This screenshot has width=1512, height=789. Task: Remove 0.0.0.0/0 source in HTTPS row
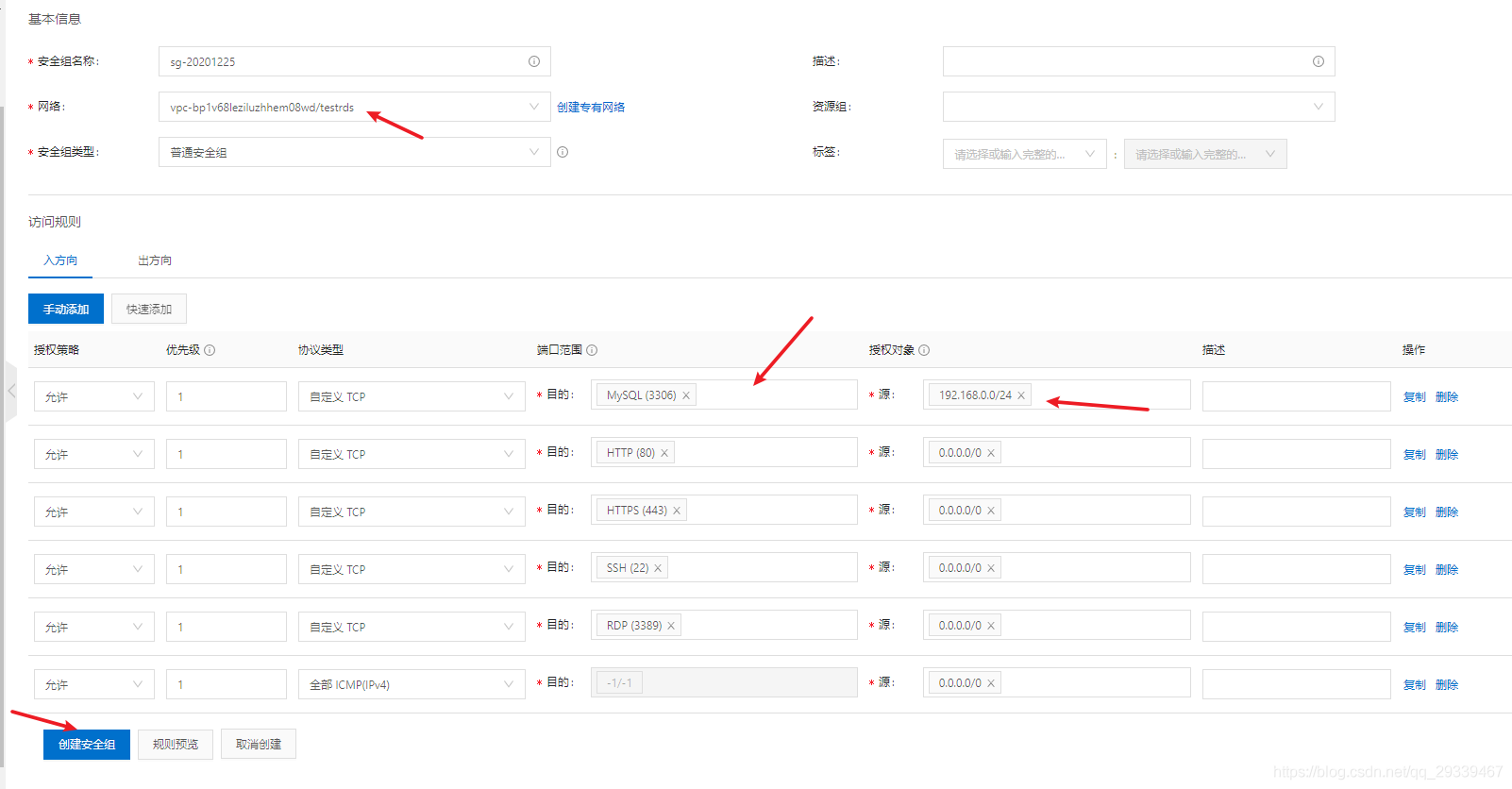click(x=991, y=511)
